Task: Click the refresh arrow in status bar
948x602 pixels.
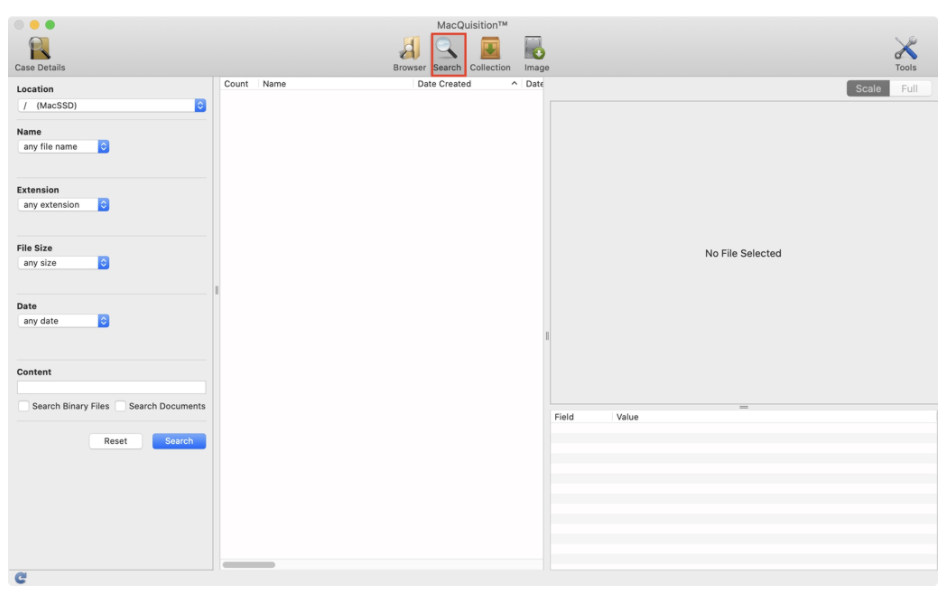Action: point(21,578)
